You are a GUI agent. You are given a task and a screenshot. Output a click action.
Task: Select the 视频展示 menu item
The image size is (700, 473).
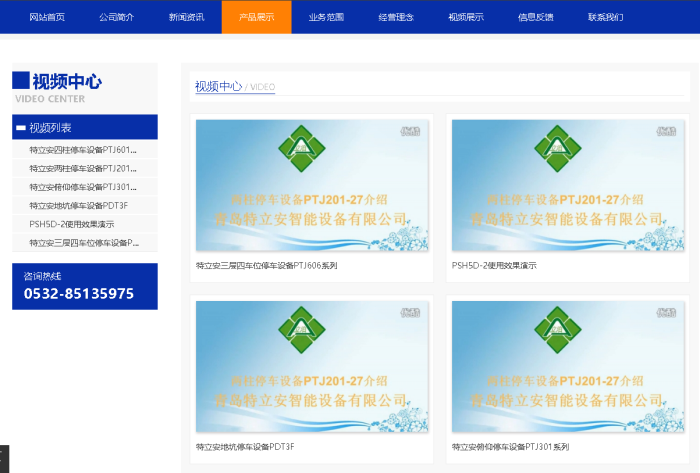466,17
